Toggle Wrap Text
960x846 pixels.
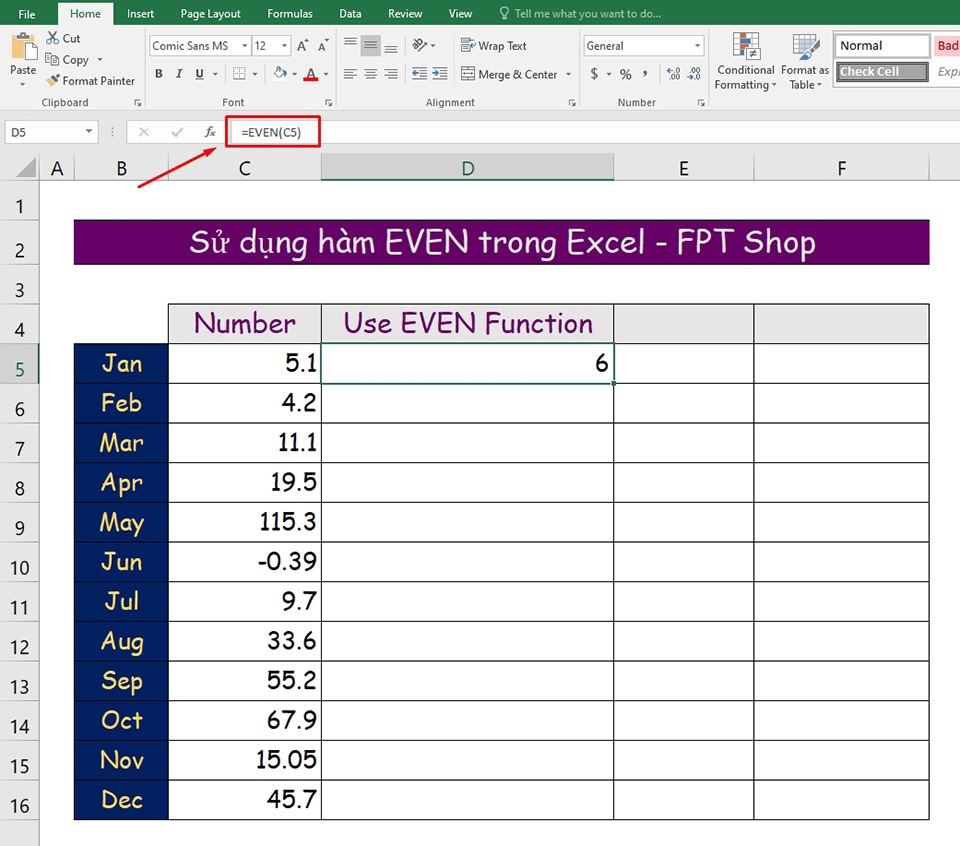[493, 45]
